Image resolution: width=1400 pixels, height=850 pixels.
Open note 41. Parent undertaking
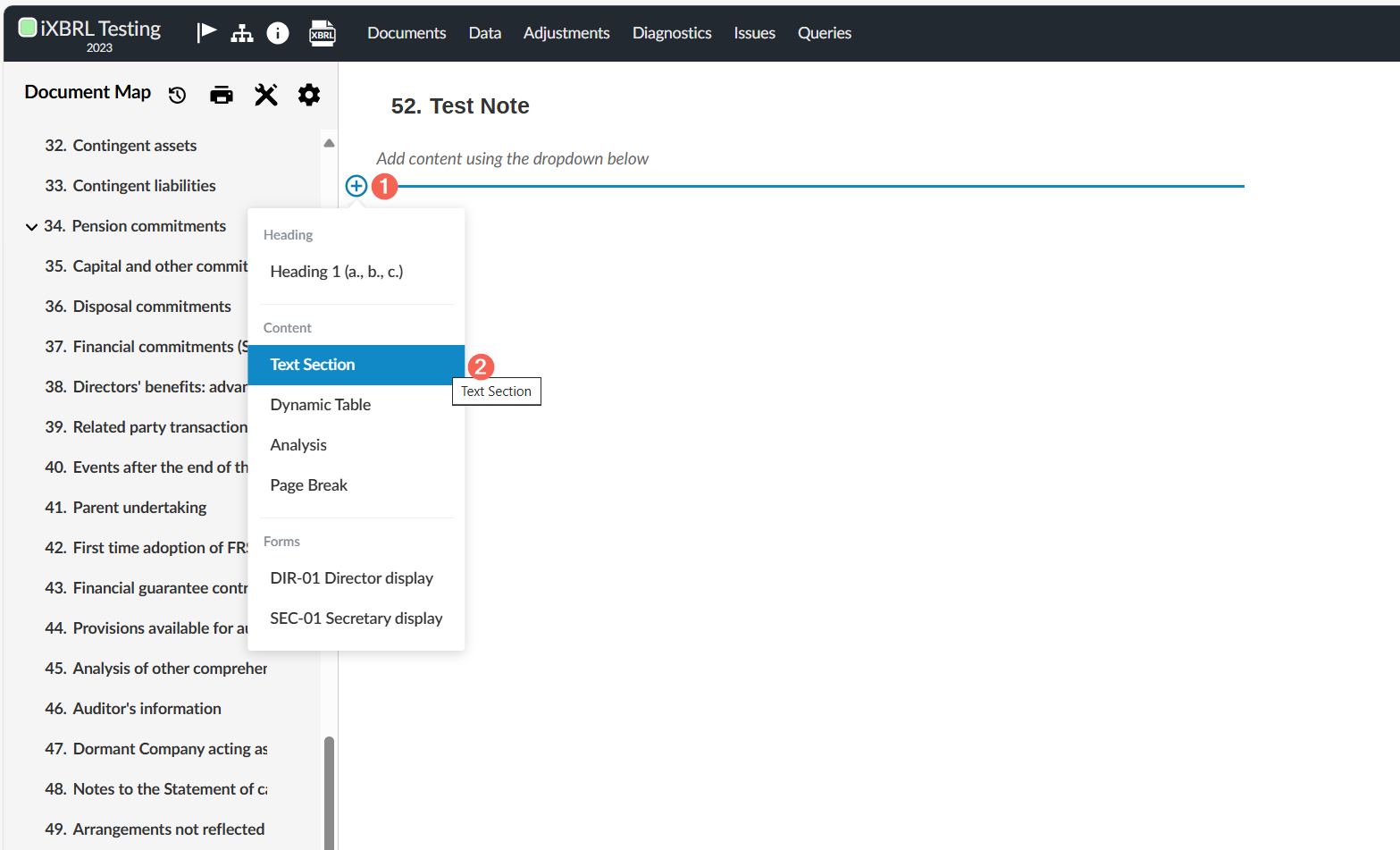point(126,508)
